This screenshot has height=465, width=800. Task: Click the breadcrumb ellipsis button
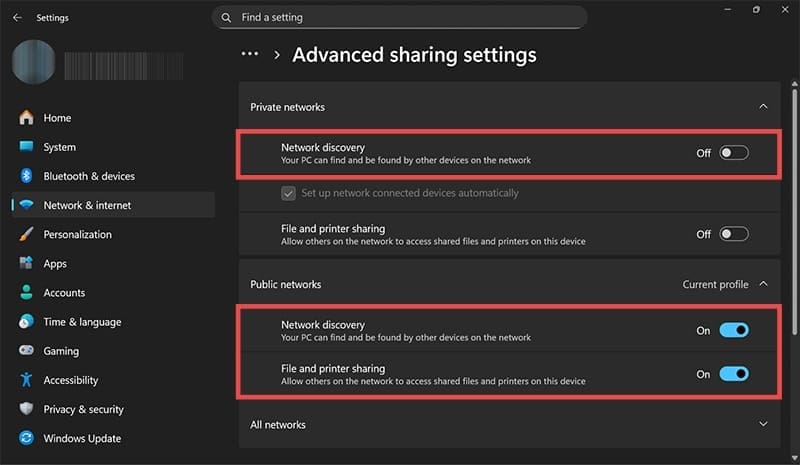250,54
